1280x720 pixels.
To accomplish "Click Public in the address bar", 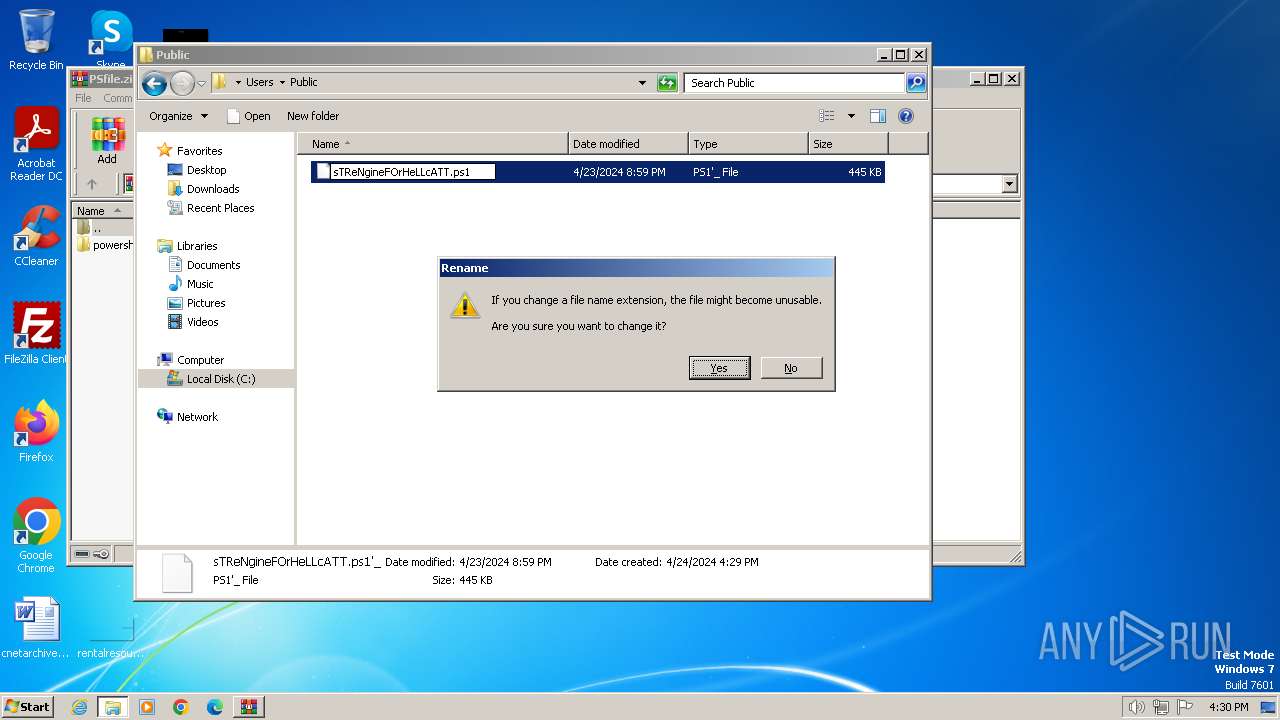I will [304, 82].
